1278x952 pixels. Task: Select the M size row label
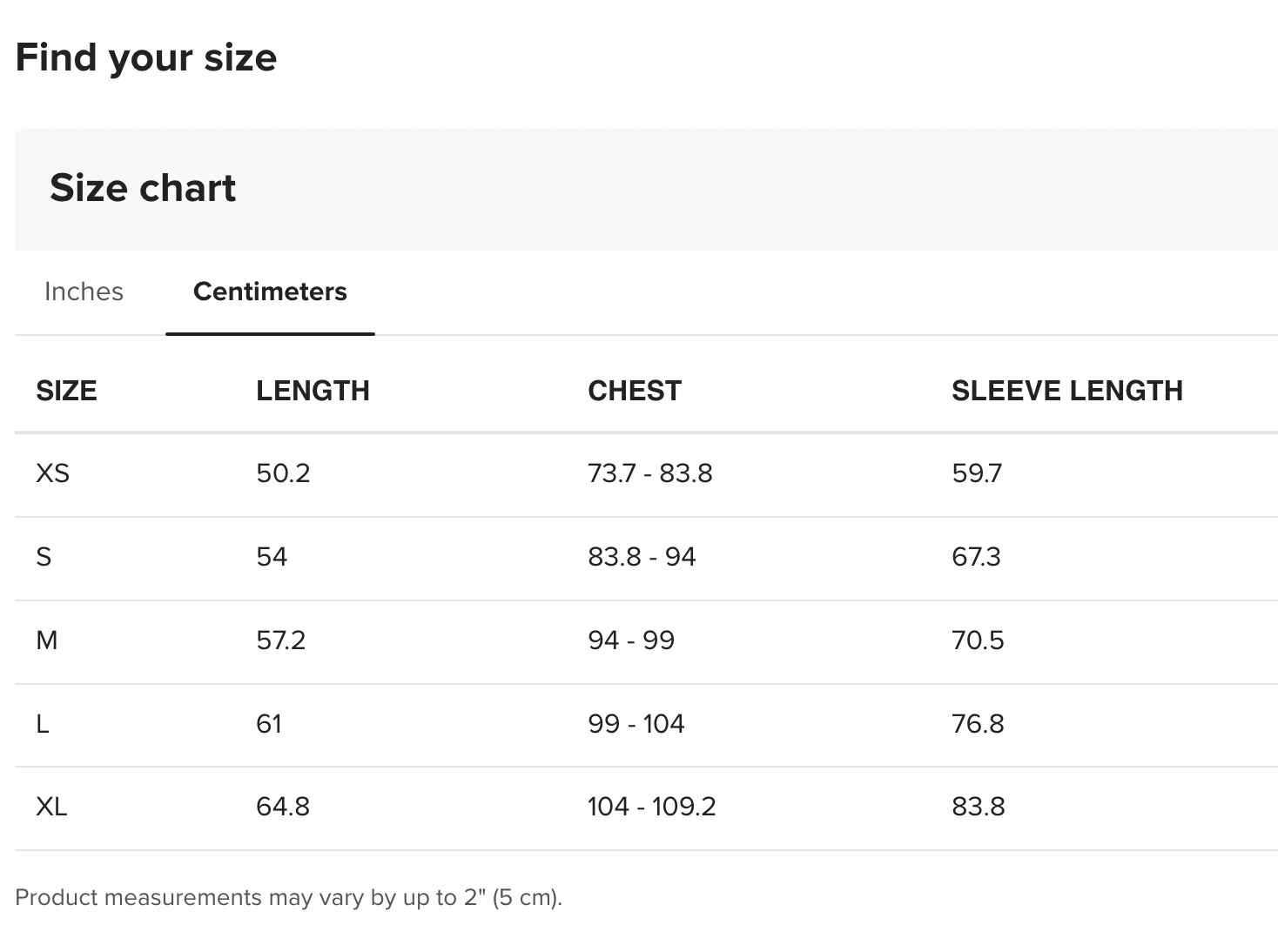[47, 640]
